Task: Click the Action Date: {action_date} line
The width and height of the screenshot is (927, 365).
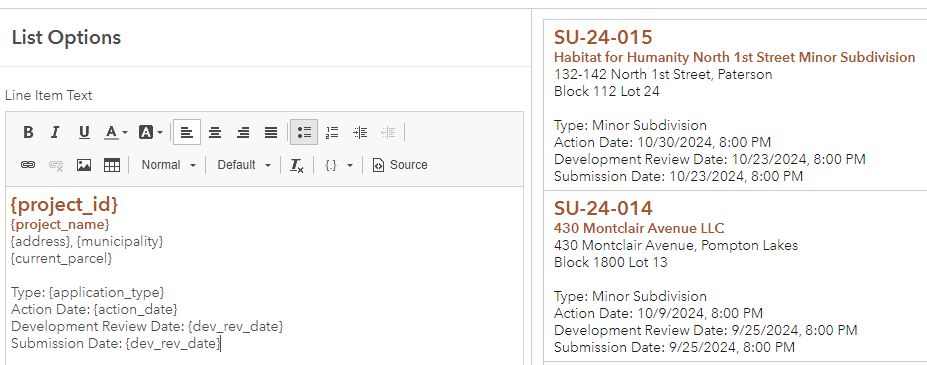Action: pos(94,309)
